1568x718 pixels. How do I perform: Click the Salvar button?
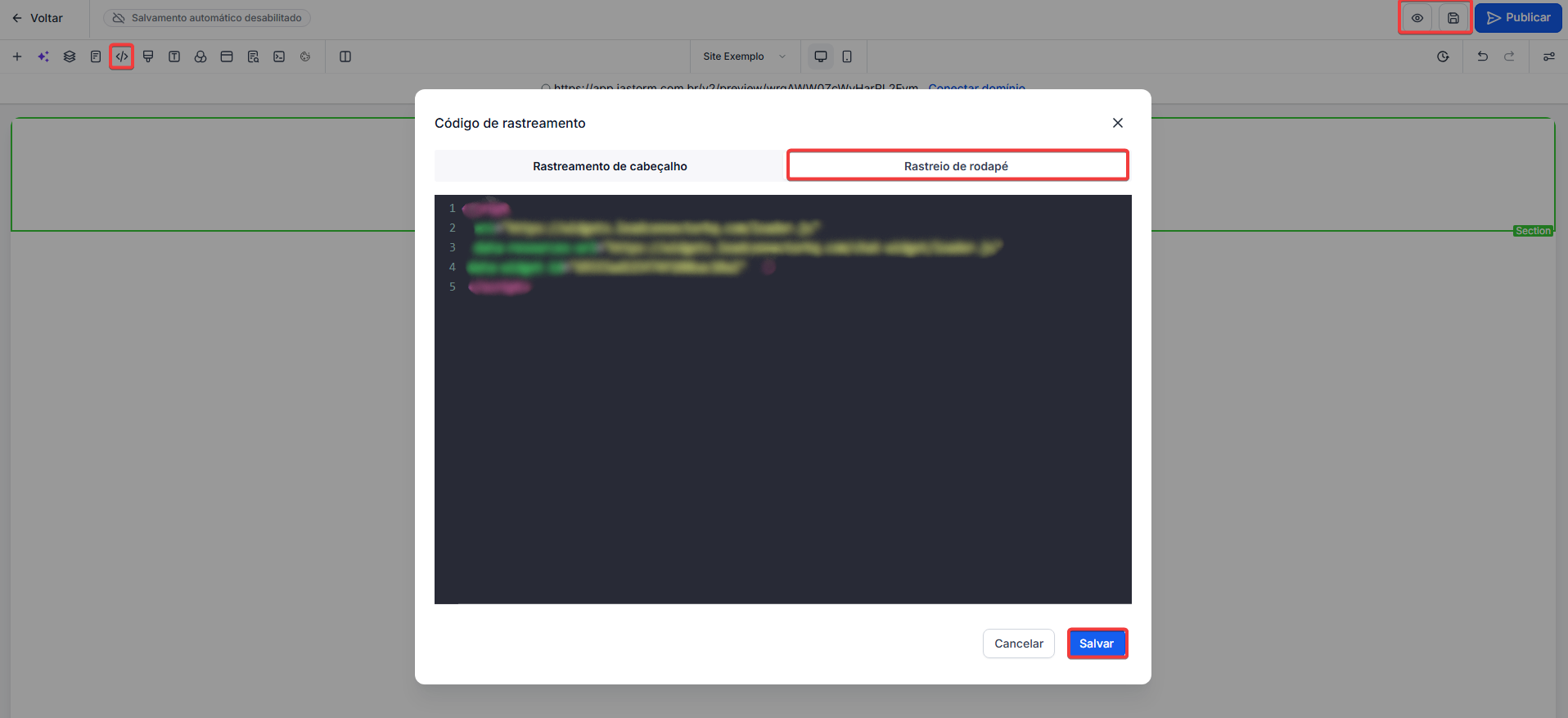tap(1097, 643)
